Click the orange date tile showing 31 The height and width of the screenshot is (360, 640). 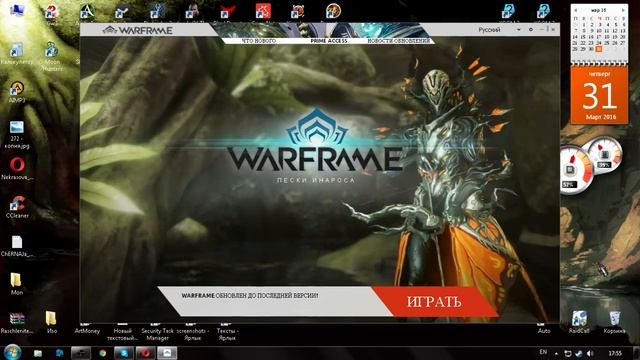click(x=599, y=96)
